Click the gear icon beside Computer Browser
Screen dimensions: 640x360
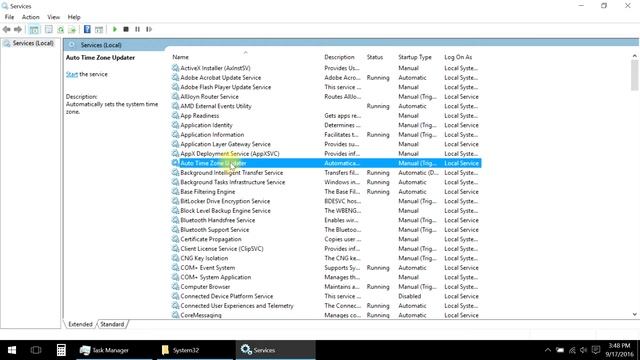pyautogui.click(x=175, y=287)
